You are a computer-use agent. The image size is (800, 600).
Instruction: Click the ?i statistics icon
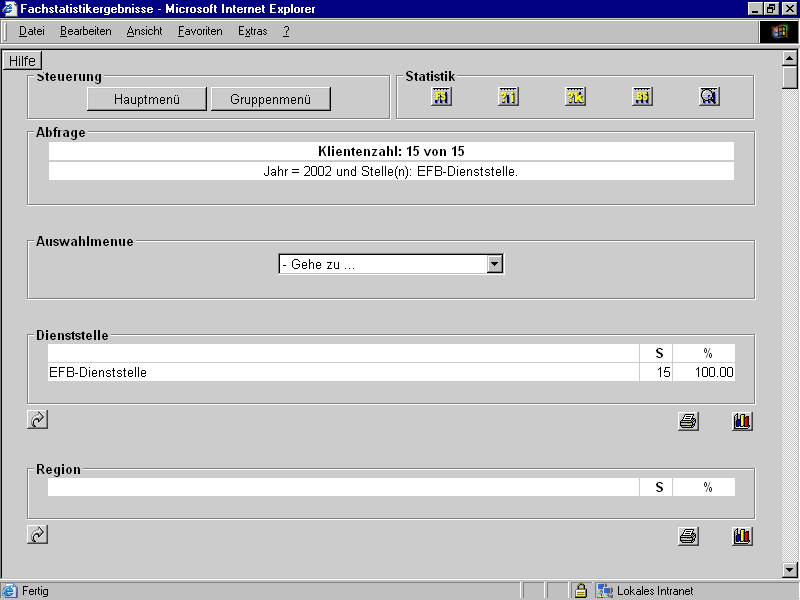(509, 97)
